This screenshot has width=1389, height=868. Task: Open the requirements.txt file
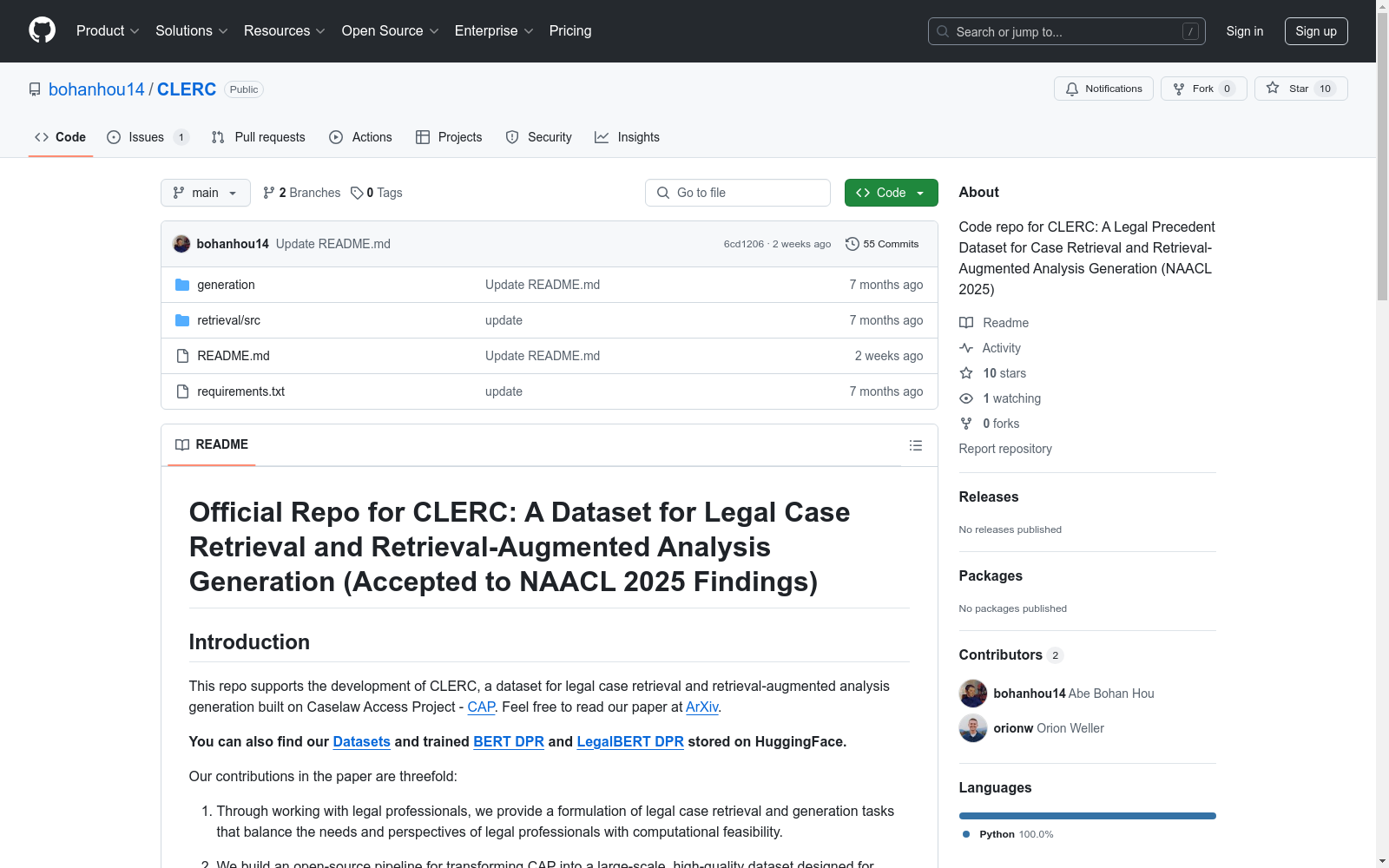click(x=240, y=391)
